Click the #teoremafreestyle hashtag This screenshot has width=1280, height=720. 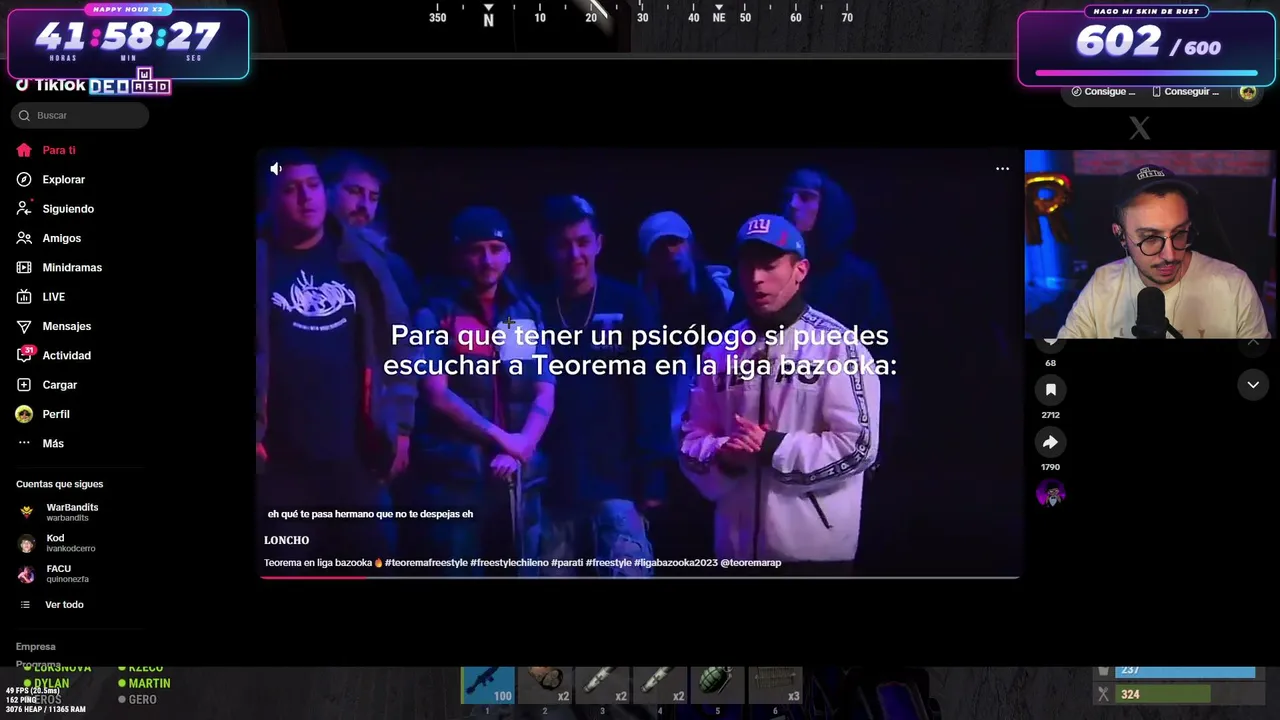[x=426, y=563]
